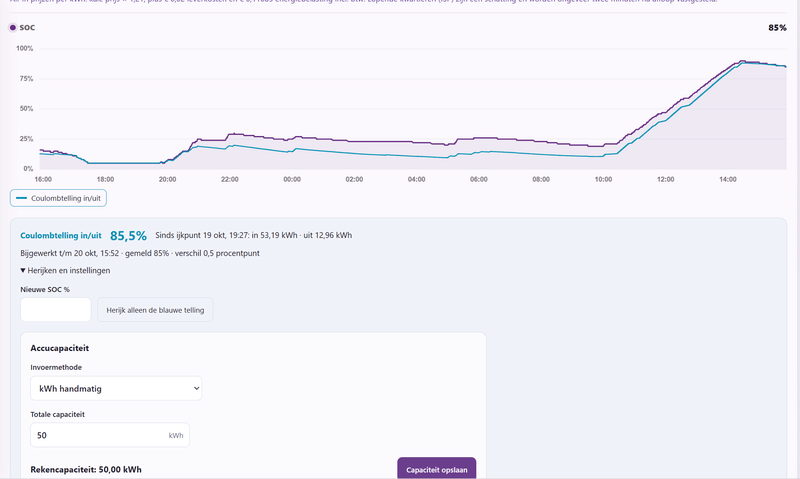Click the Accucapaciteit heading

pyautogui.click(x=60, y=348)
